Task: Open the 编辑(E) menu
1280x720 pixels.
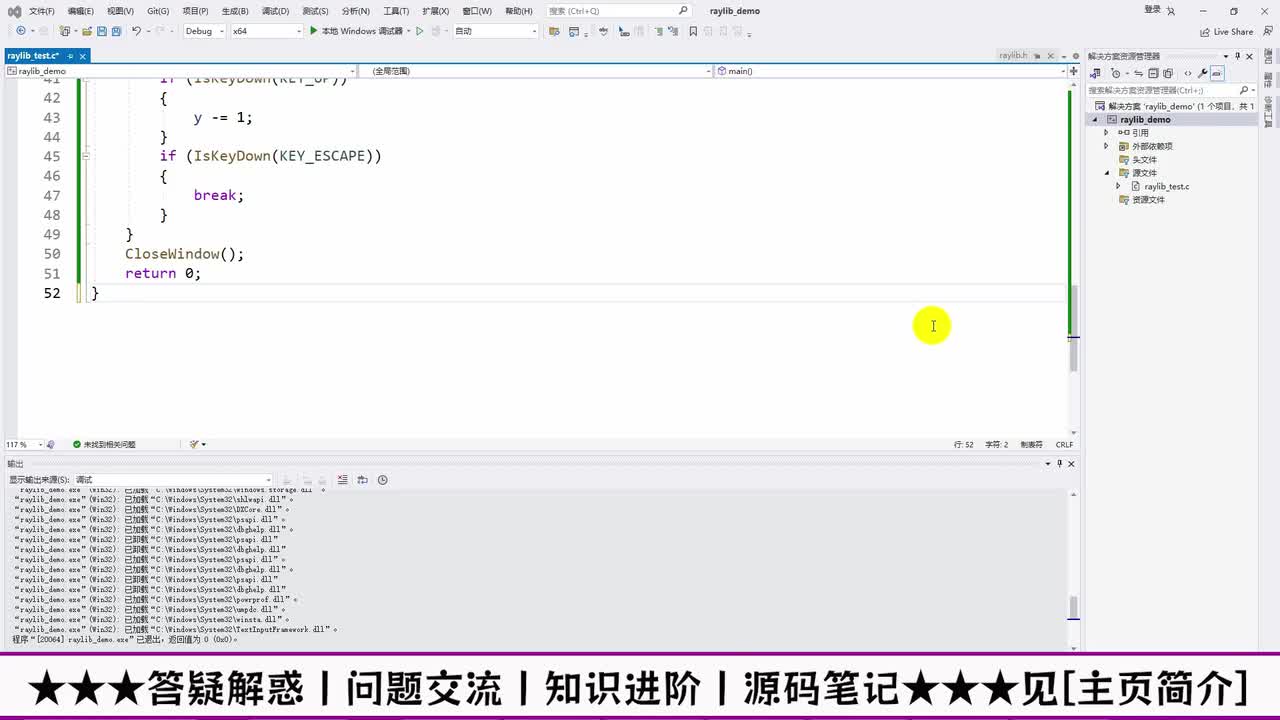Action: [81, 11]
